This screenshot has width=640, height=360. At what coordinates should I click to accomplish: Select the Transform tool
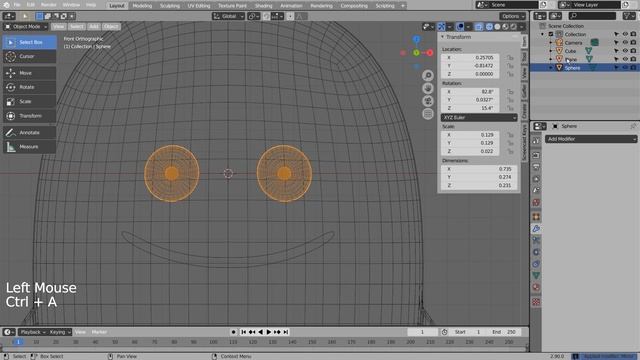(29, 116)
